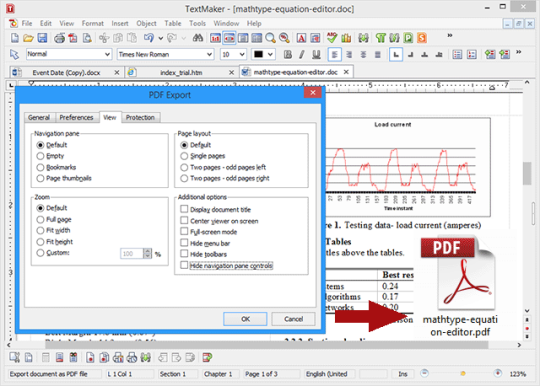Toggle Italic formatting
The height and width of the screenshot is (386, 540).
click(x=302, y=54)
